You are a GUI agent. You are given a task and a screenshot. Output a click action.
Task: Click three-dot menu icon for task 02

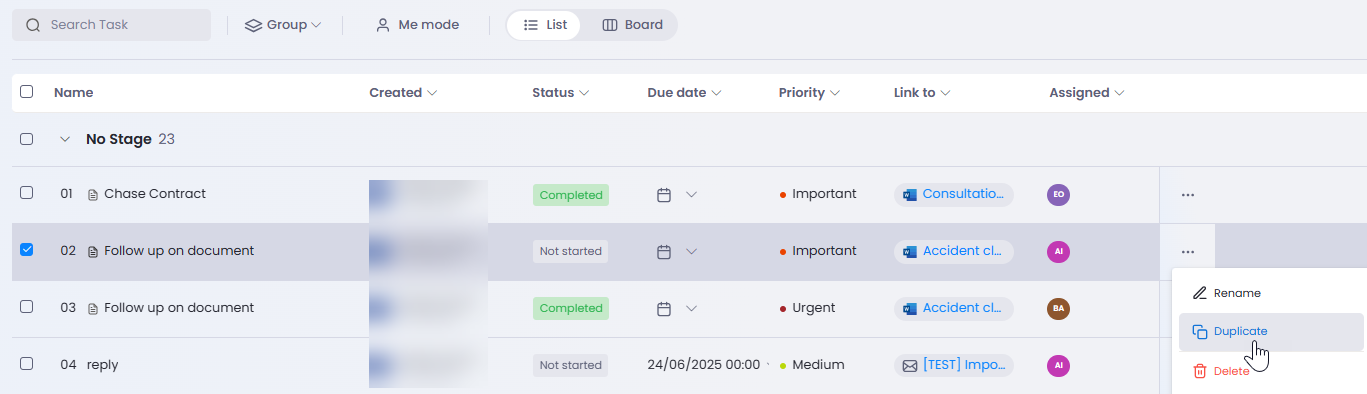click(x=1187, y=252)
